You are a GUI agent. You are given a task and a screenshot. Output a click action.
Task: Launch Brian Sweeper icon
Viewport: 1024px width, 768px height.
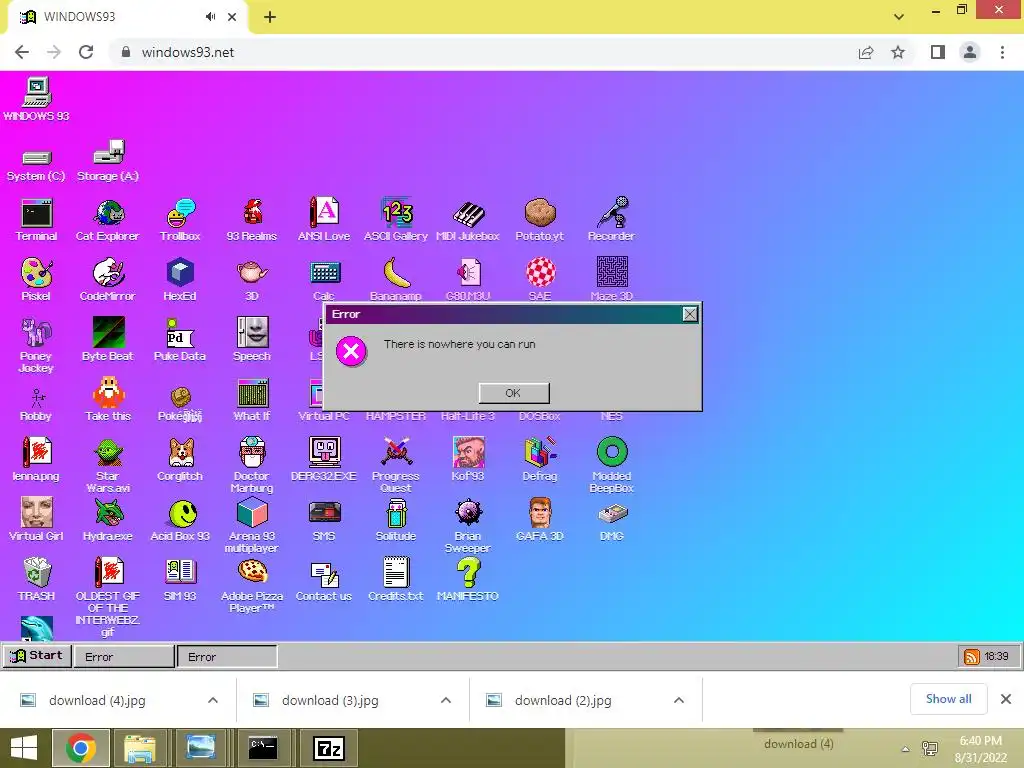click(x=468, y=526)
